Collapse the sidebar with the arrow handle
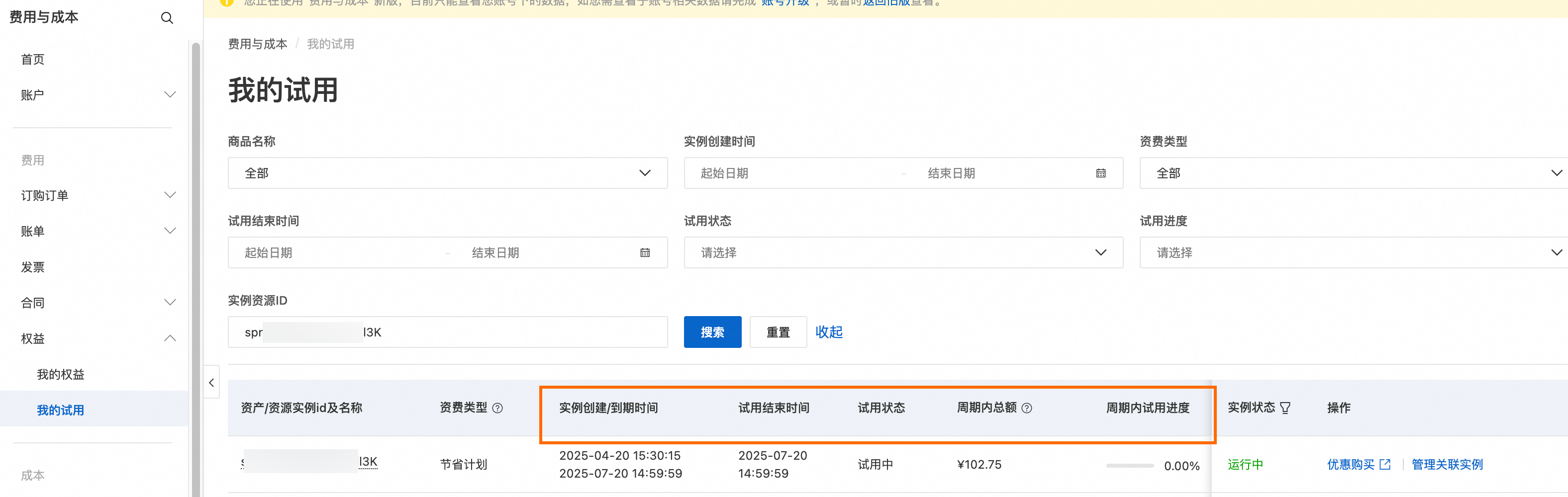The width and height of the screenshot is (1568, 497). [x=211, y=382]
